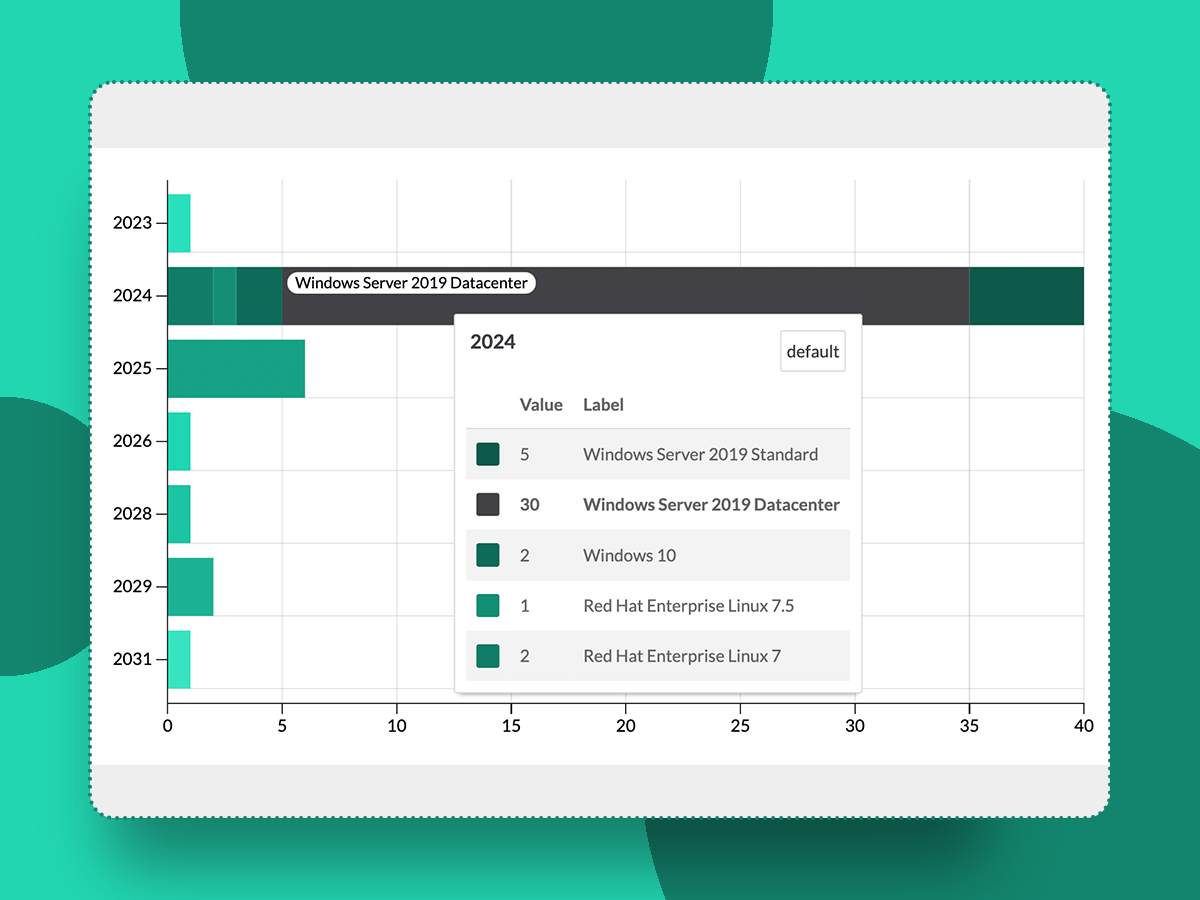The image size is (1200, 900).
Task: Select the 2025 y-axis label
Action: point(132,369)
